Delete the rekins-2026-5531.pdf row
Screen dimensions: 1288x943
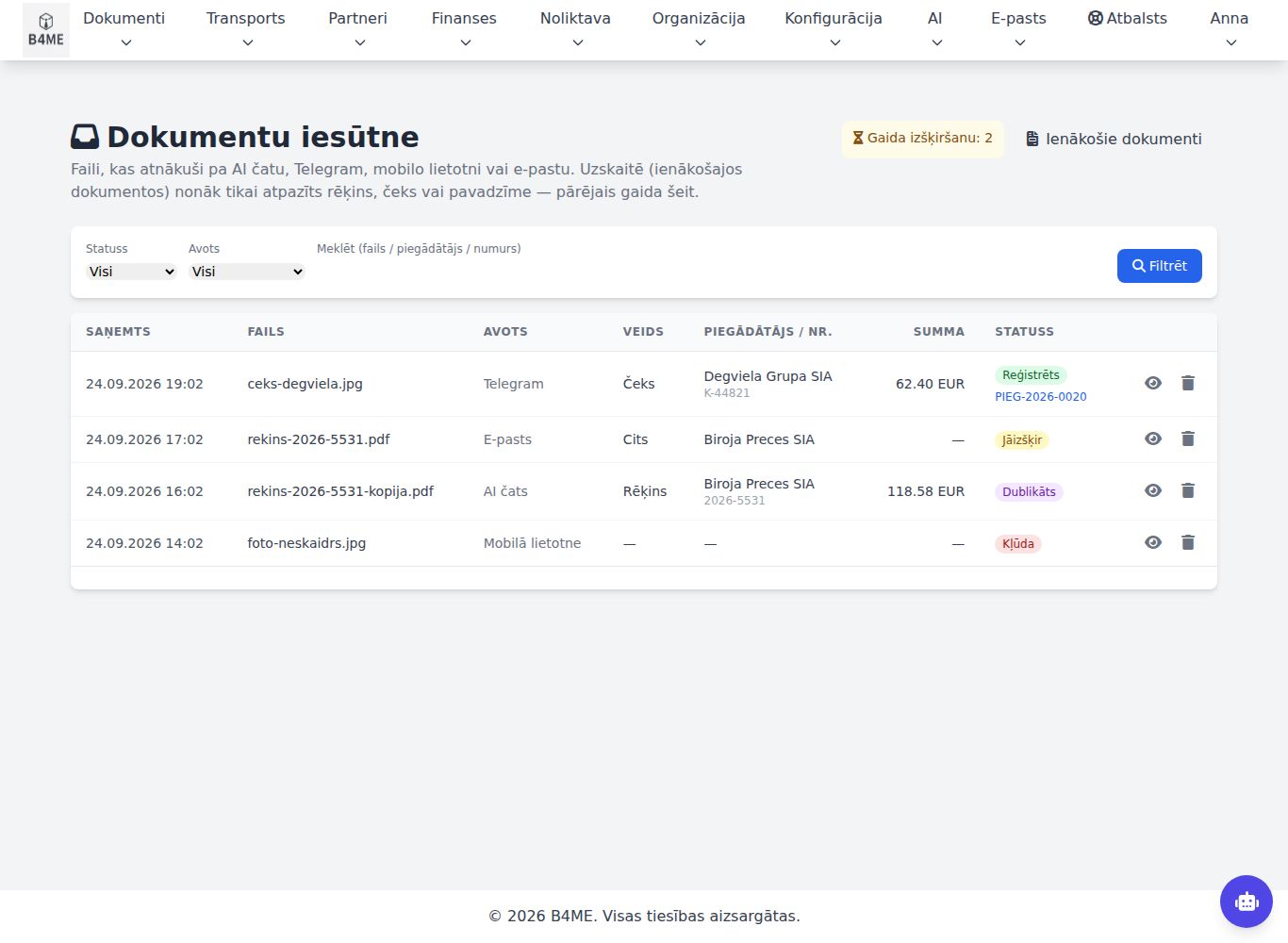1188,438
